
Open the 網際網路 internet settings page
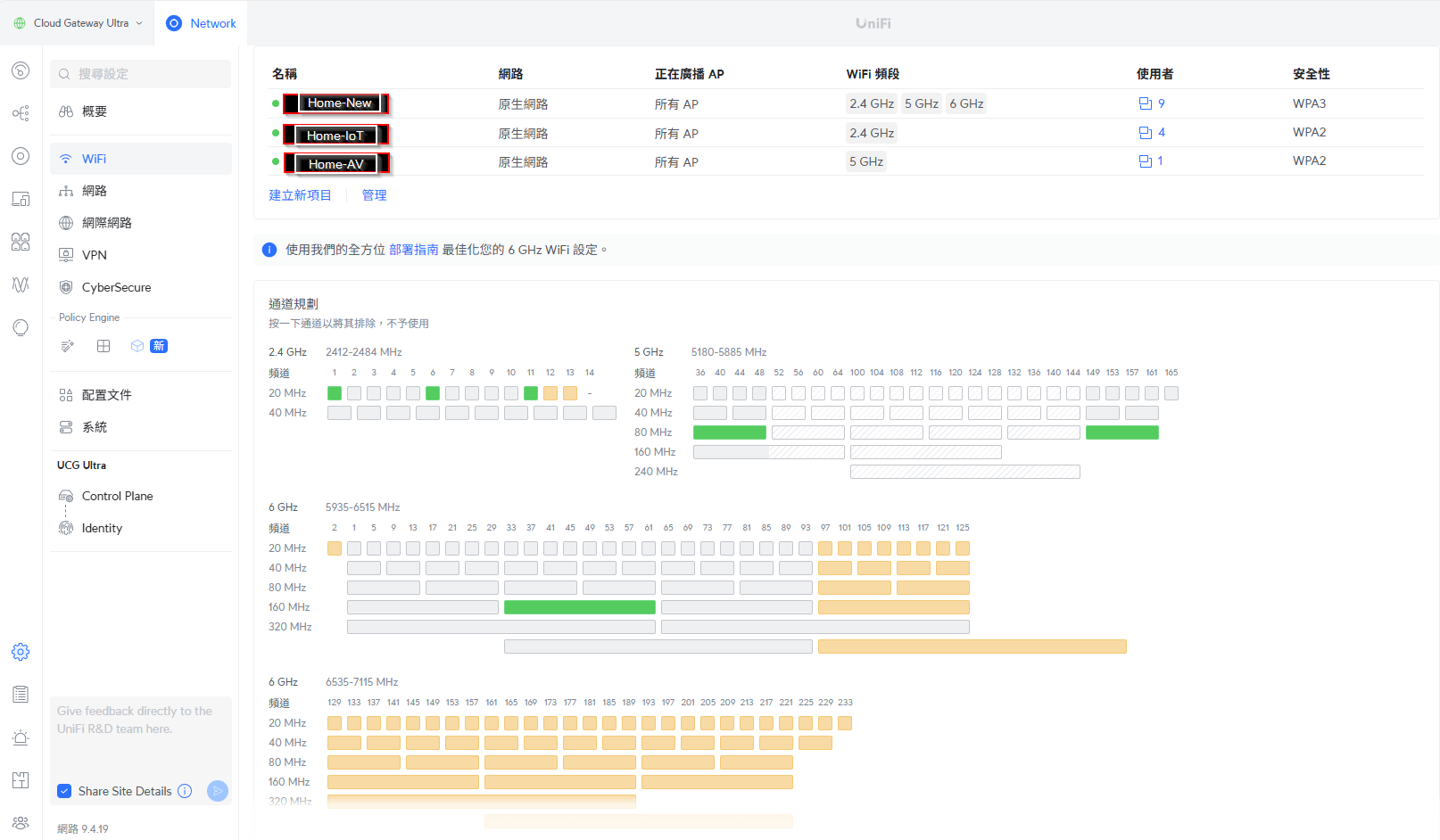[x=141, y=223]
